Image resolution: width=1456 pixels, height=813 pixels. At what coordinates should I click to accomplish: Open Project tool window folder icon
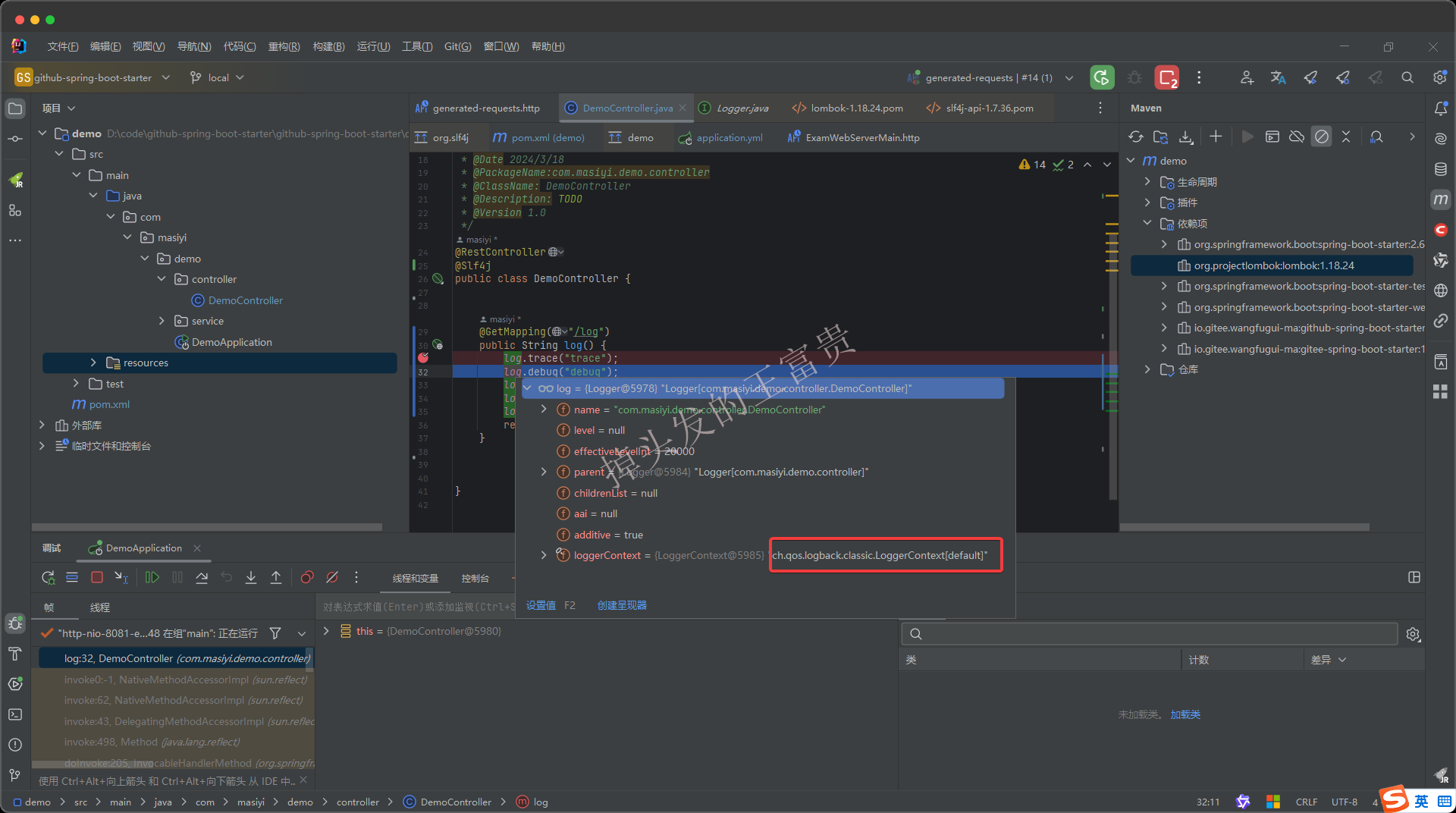point(15,108)
